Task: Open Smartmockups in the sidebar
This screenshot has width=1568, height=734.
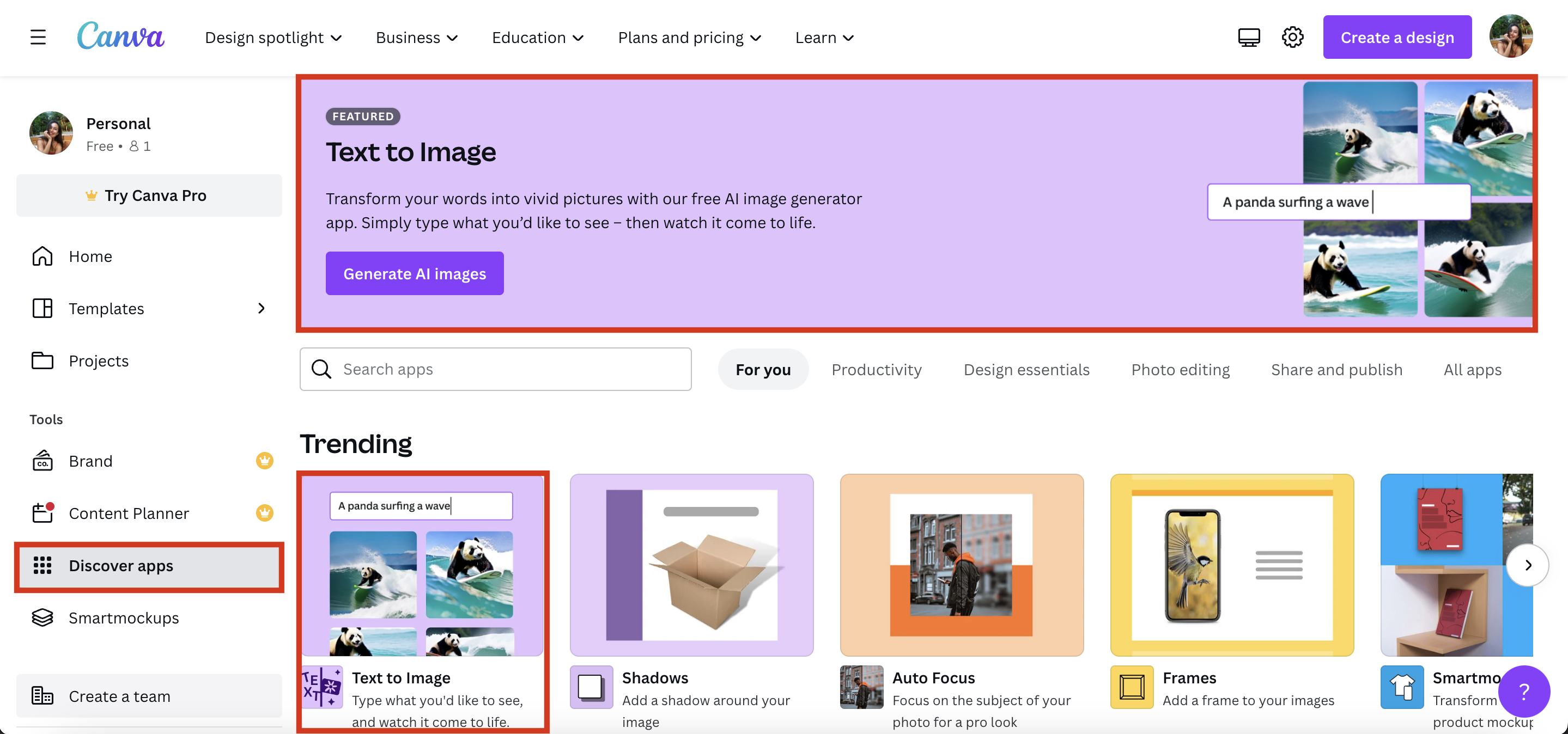Action: point(149,618)
